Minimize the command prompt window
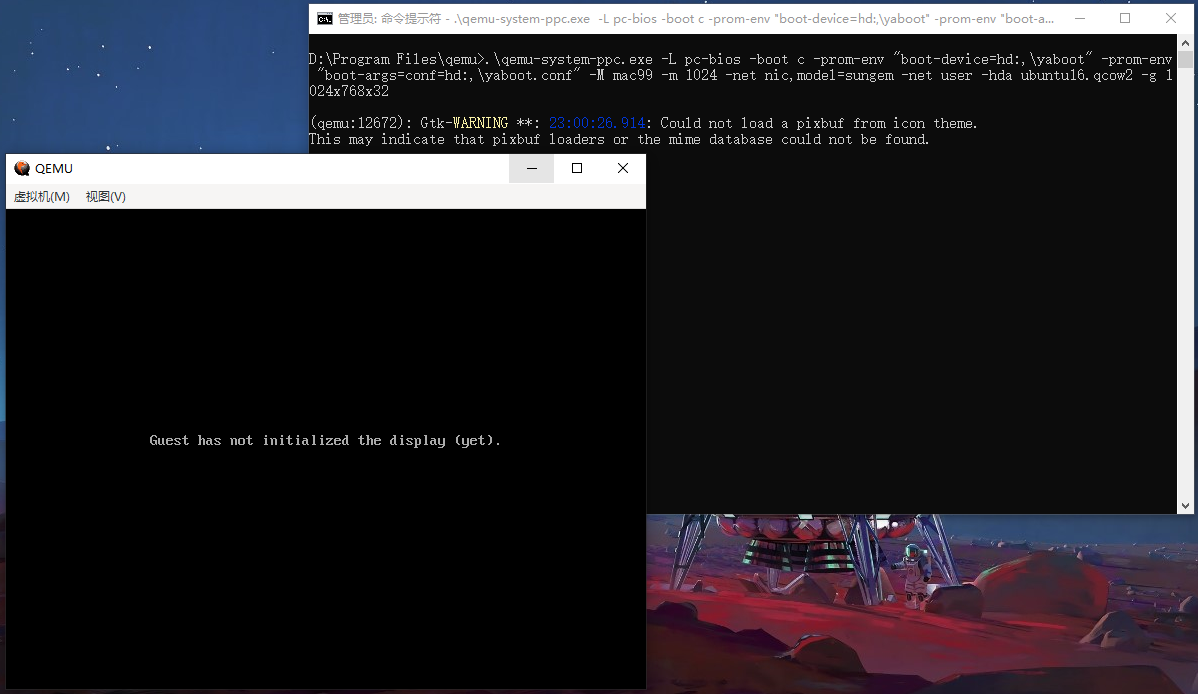 (1080, 18)
